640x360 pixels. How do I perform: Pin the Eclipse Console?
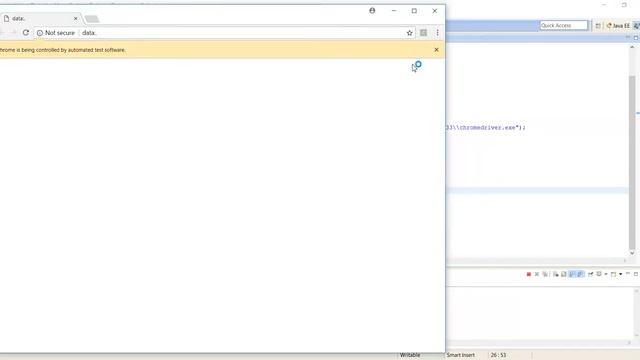click(590, 274)
